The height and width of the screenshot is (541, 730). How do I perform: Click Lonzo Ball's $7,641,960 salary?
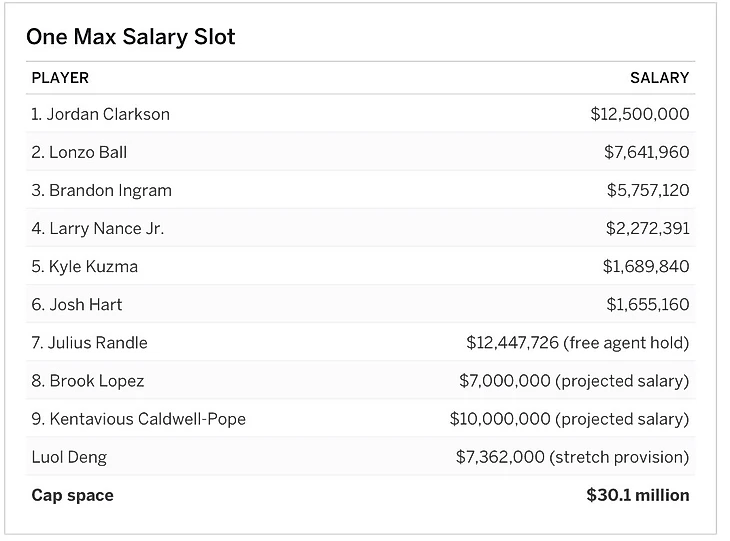click(x=646, y=152)
